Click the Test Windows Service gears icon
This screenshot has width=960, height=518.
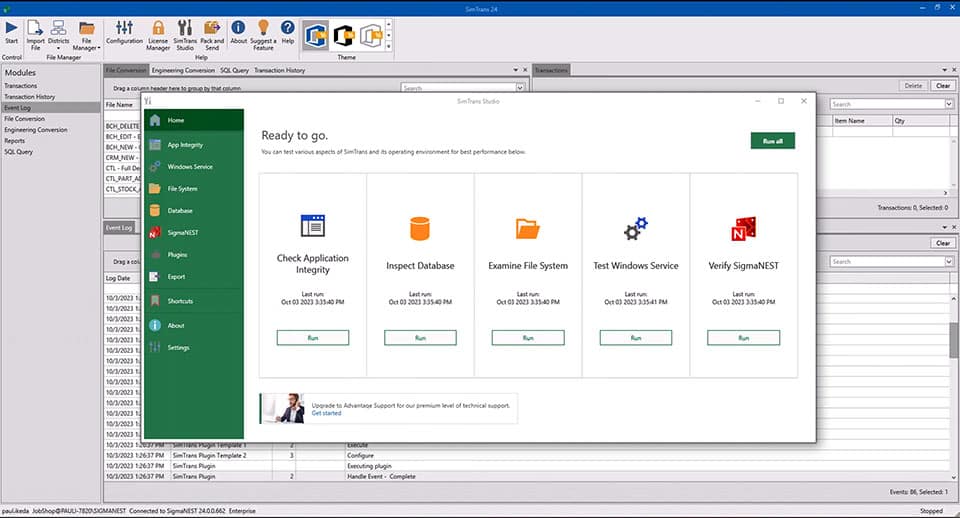tap(636, 228)
